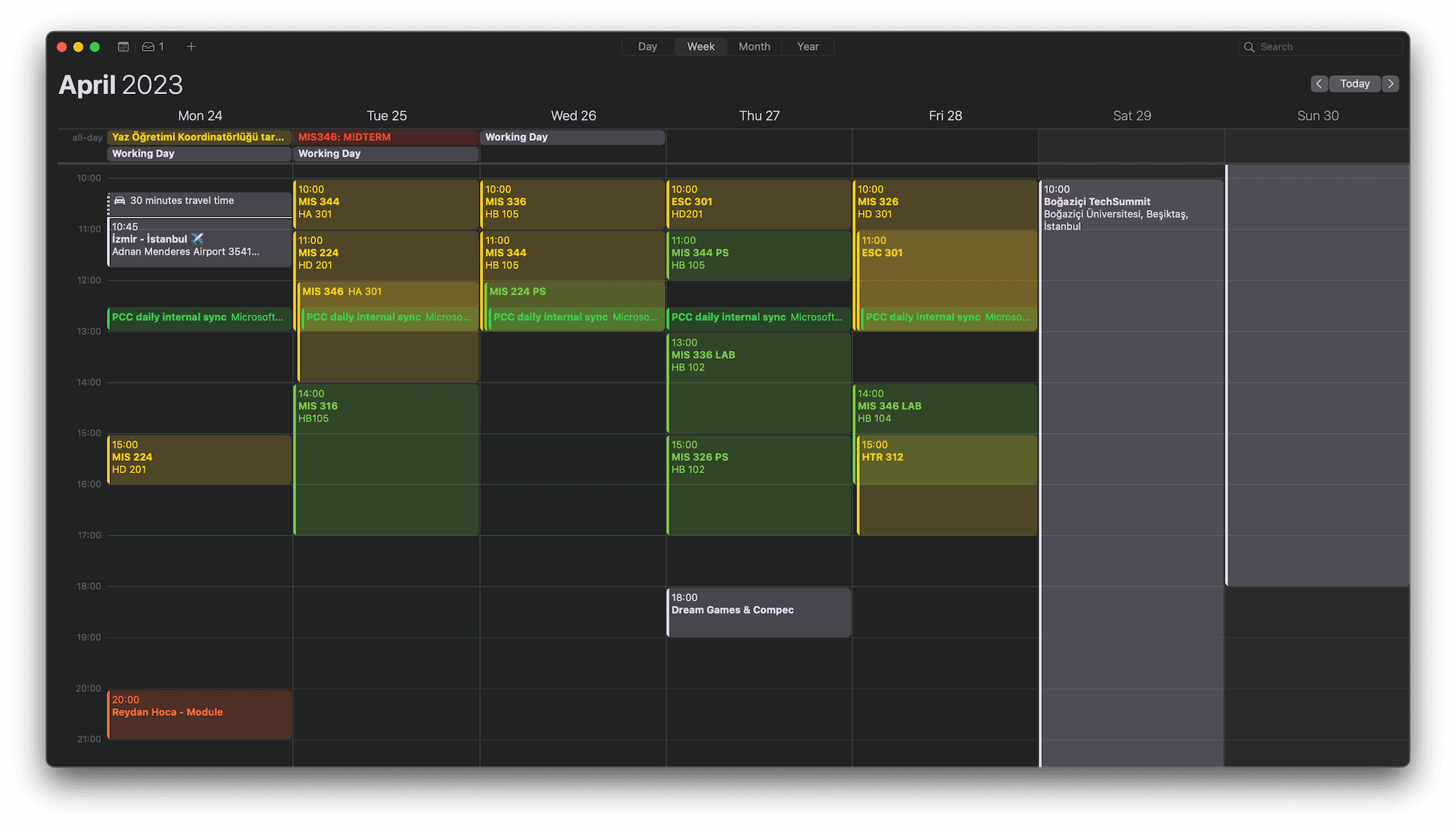Image resolution: width=1456 pixels, height=828 pixels.
Task: Switch to Day view
Action: click(648, 46)
